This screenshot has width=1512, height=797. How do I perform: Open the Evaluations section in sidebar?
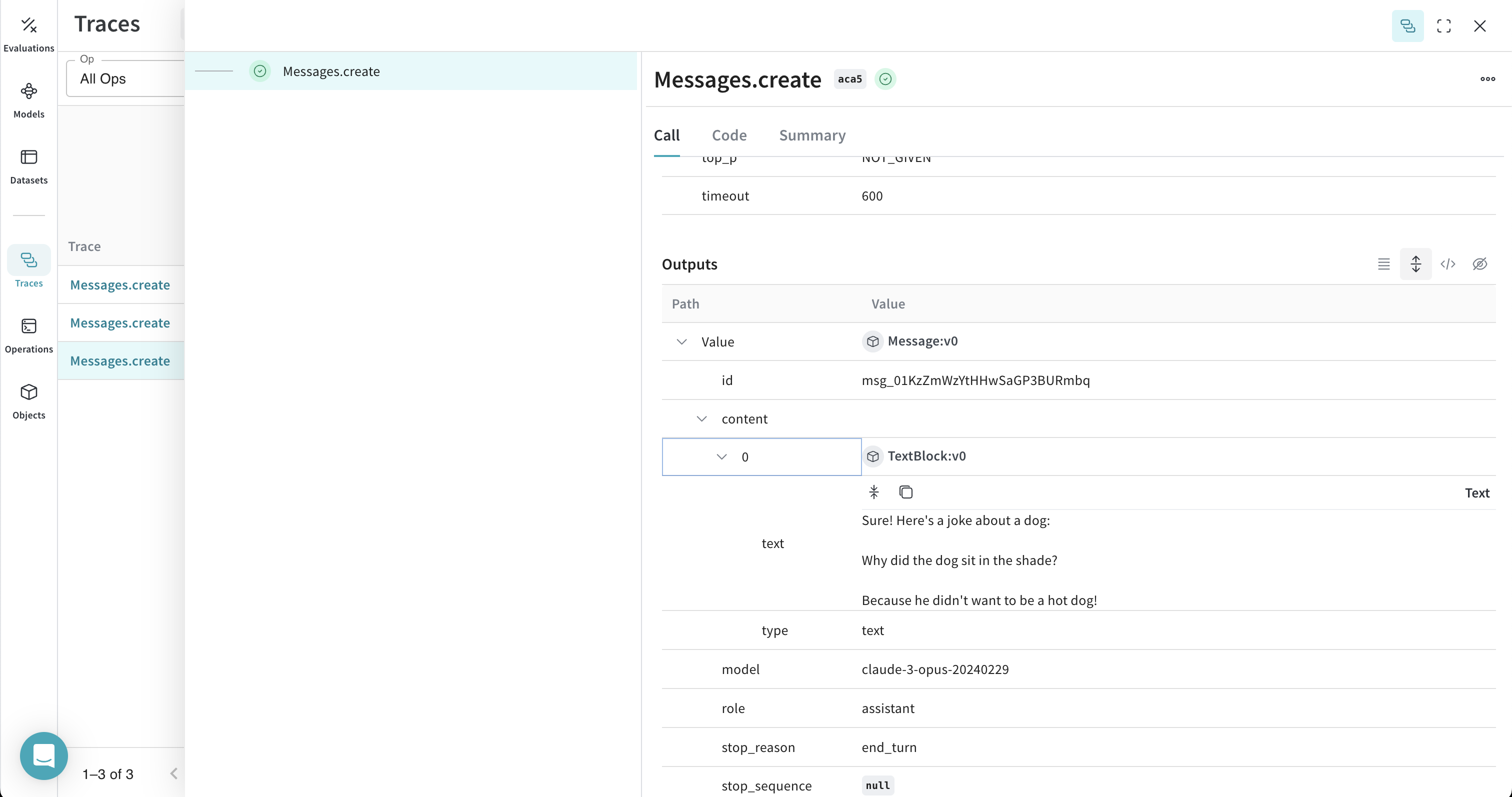pyautogui.click(x=29, y=33)
